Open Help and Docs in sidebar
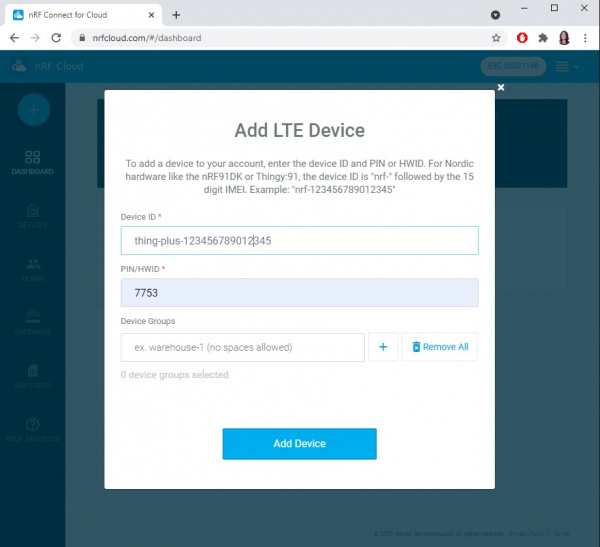 33,430
